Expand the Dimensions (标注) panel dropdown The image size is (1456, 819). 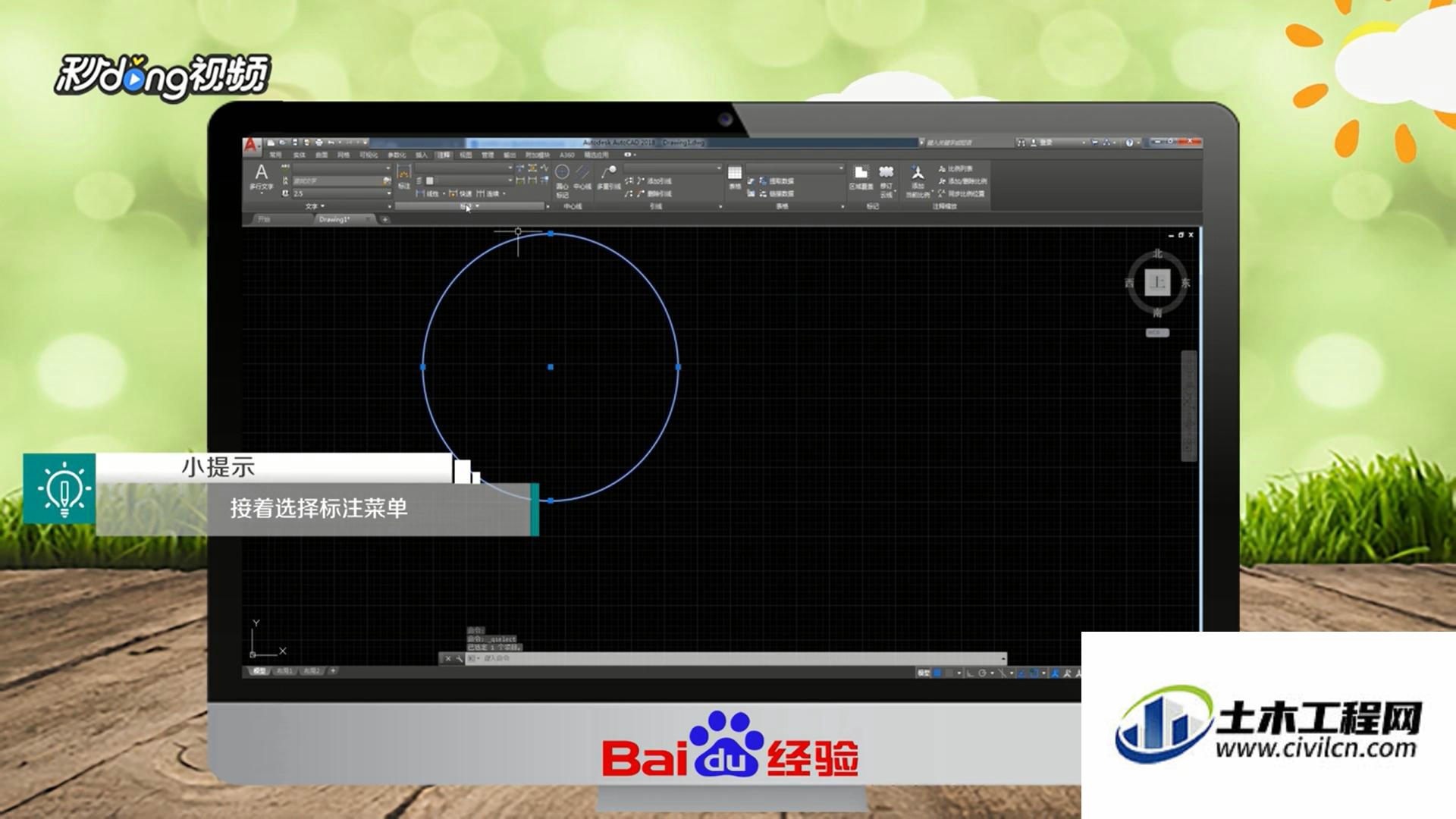point(470,206)
